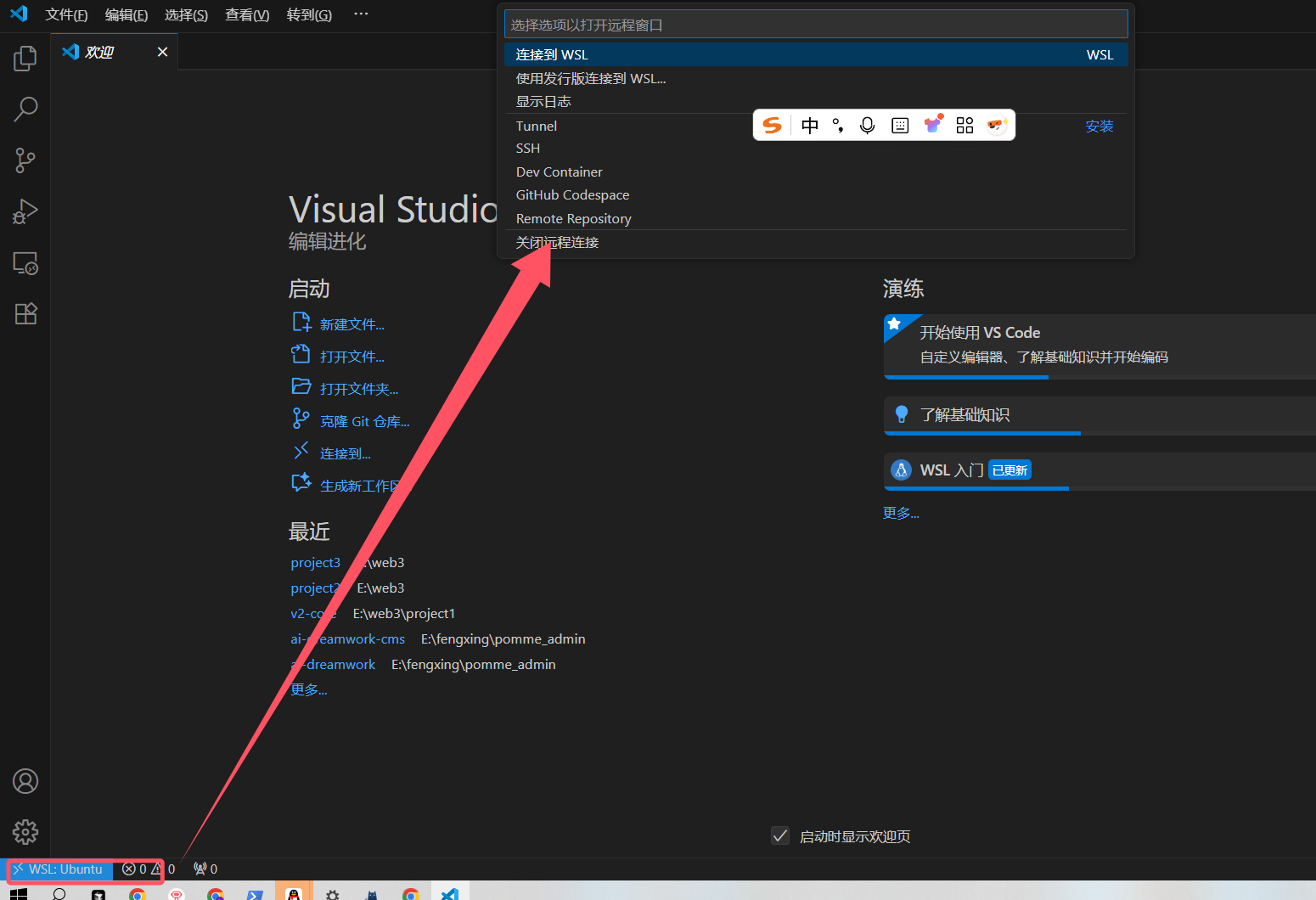Open recent project project3
This screenshot has height=900, width=1316.
(315, 562)
